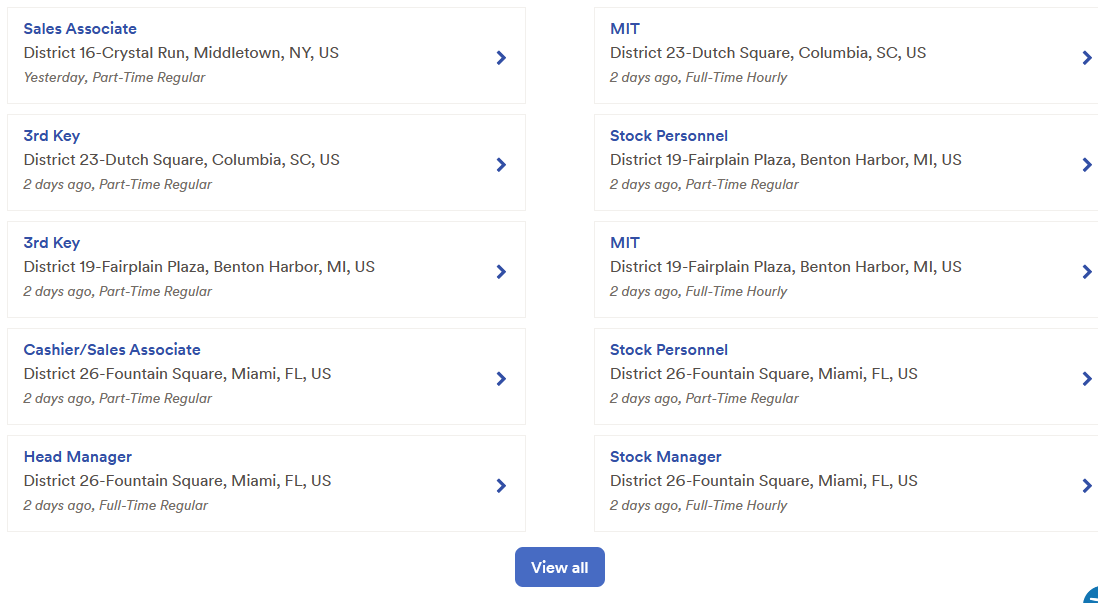Click the chevron arrow on Sales Associate card
The height and width of the screenshot is (603, 1098).
(x=501, y=58)
